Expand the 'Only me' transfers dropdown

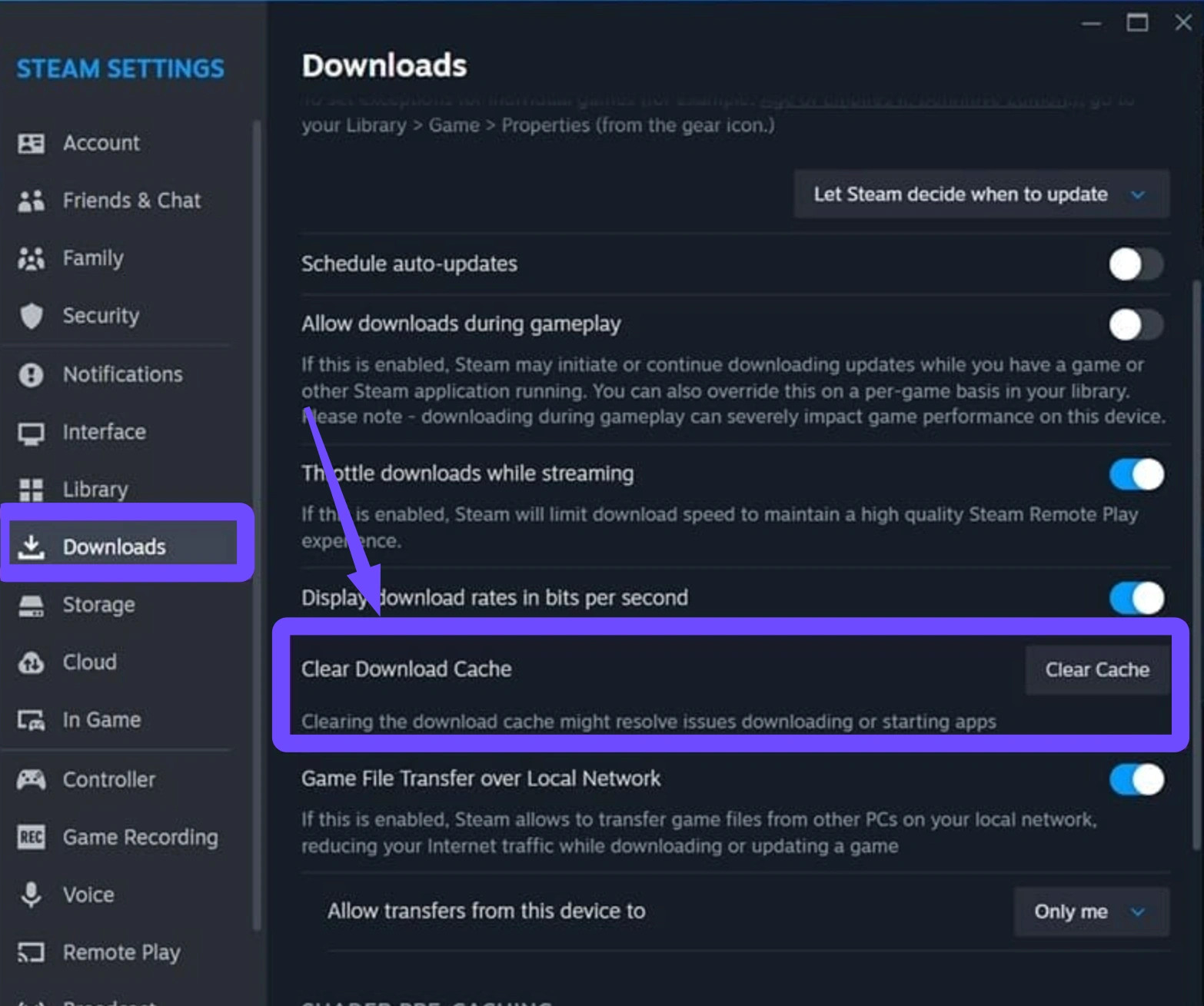coord(1090,911)
